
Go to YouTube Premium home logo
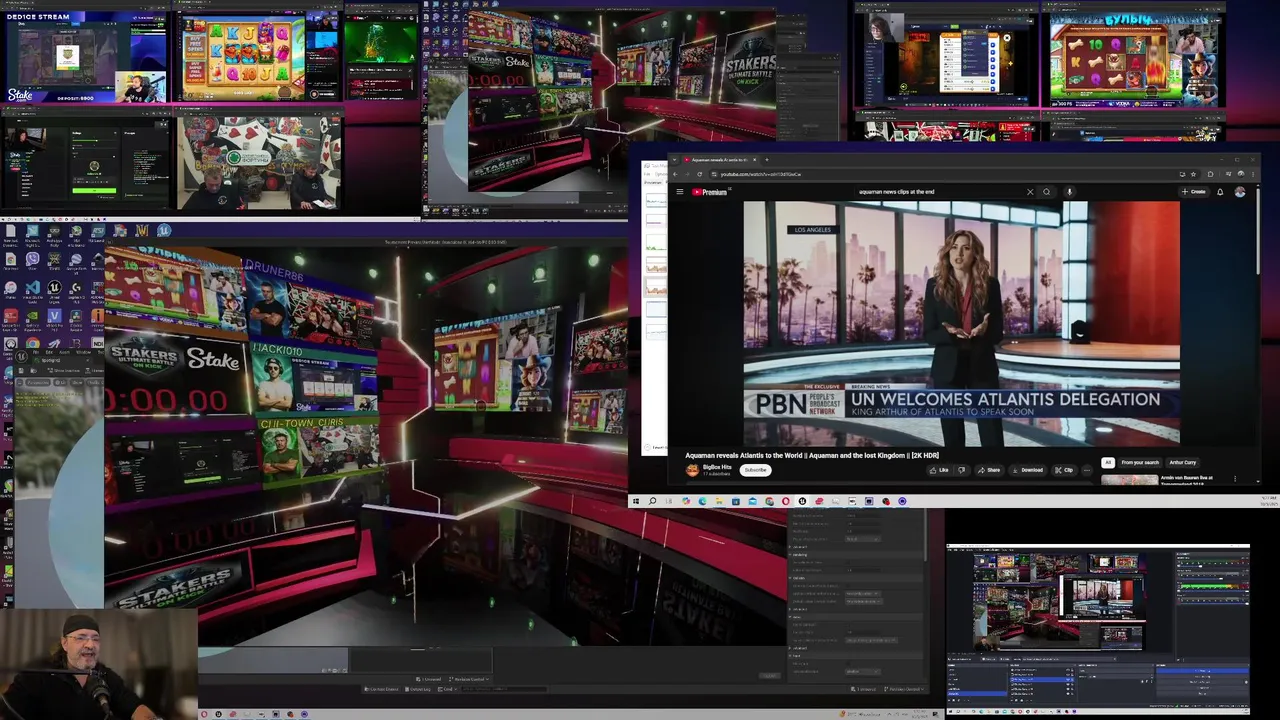[710, 192]
